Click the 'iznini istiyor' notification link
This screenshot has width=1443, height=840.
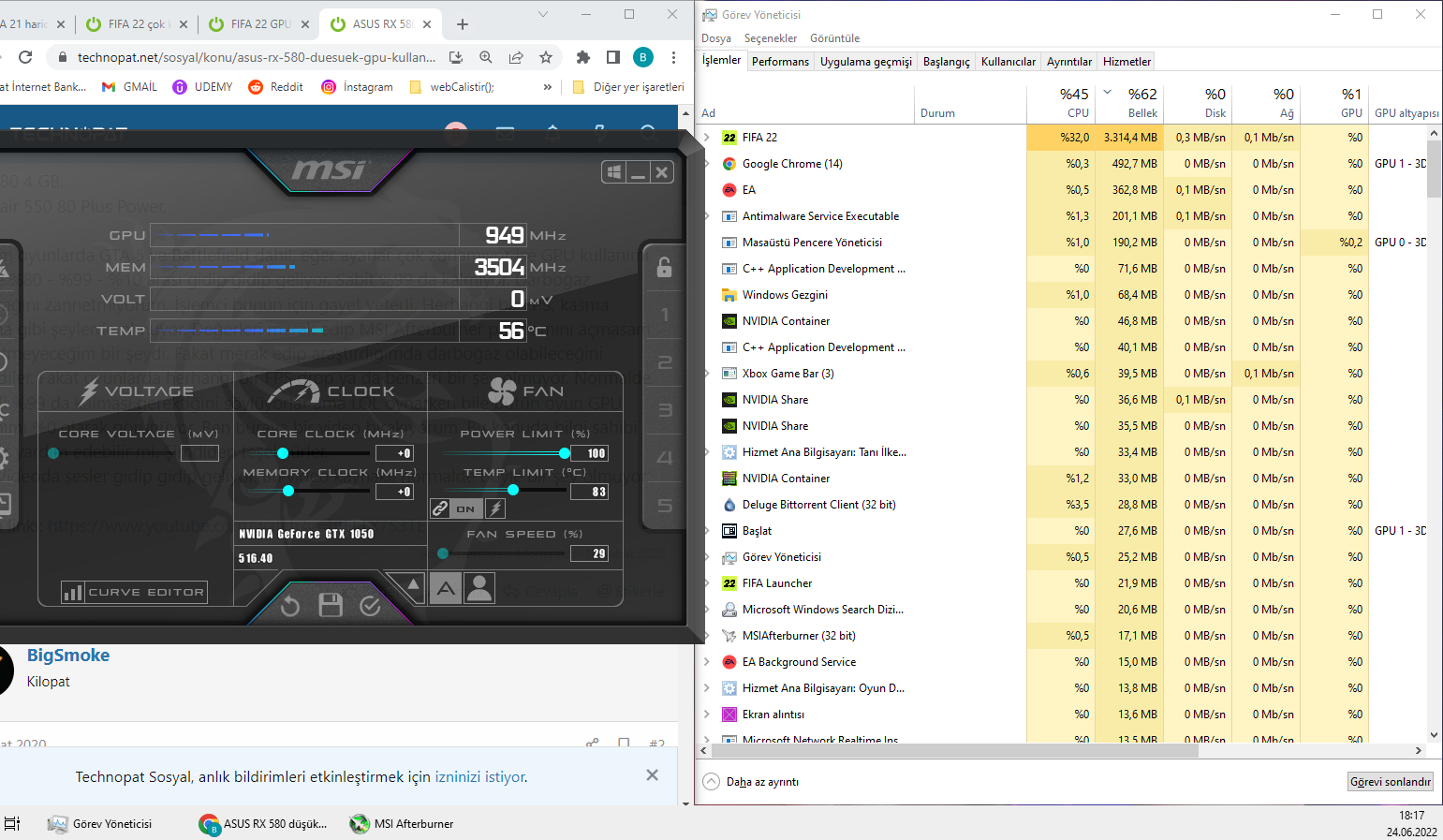coord(480,777)
